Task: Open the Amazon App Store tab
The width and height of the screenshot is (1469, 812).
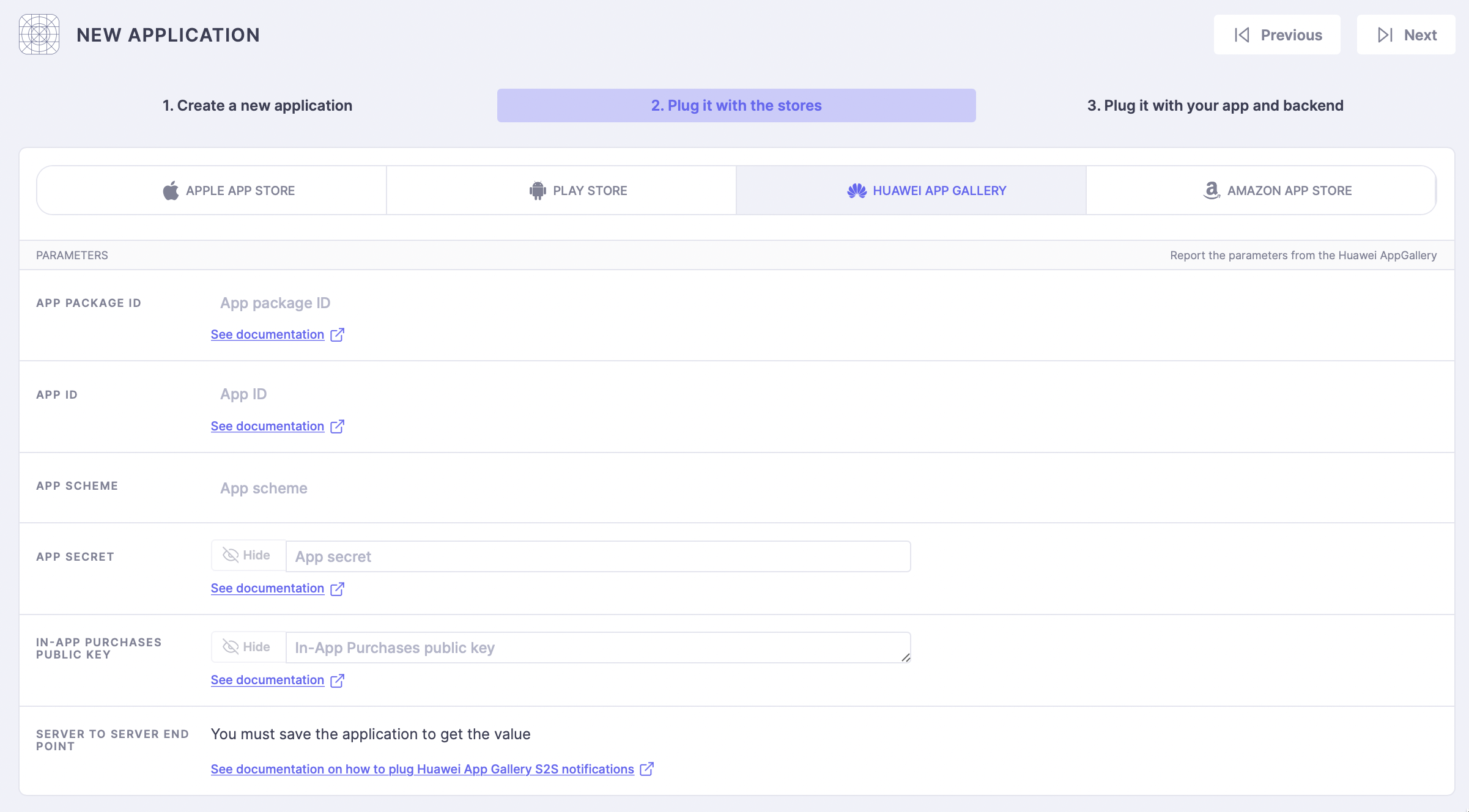Action: tap(1261, 190)
